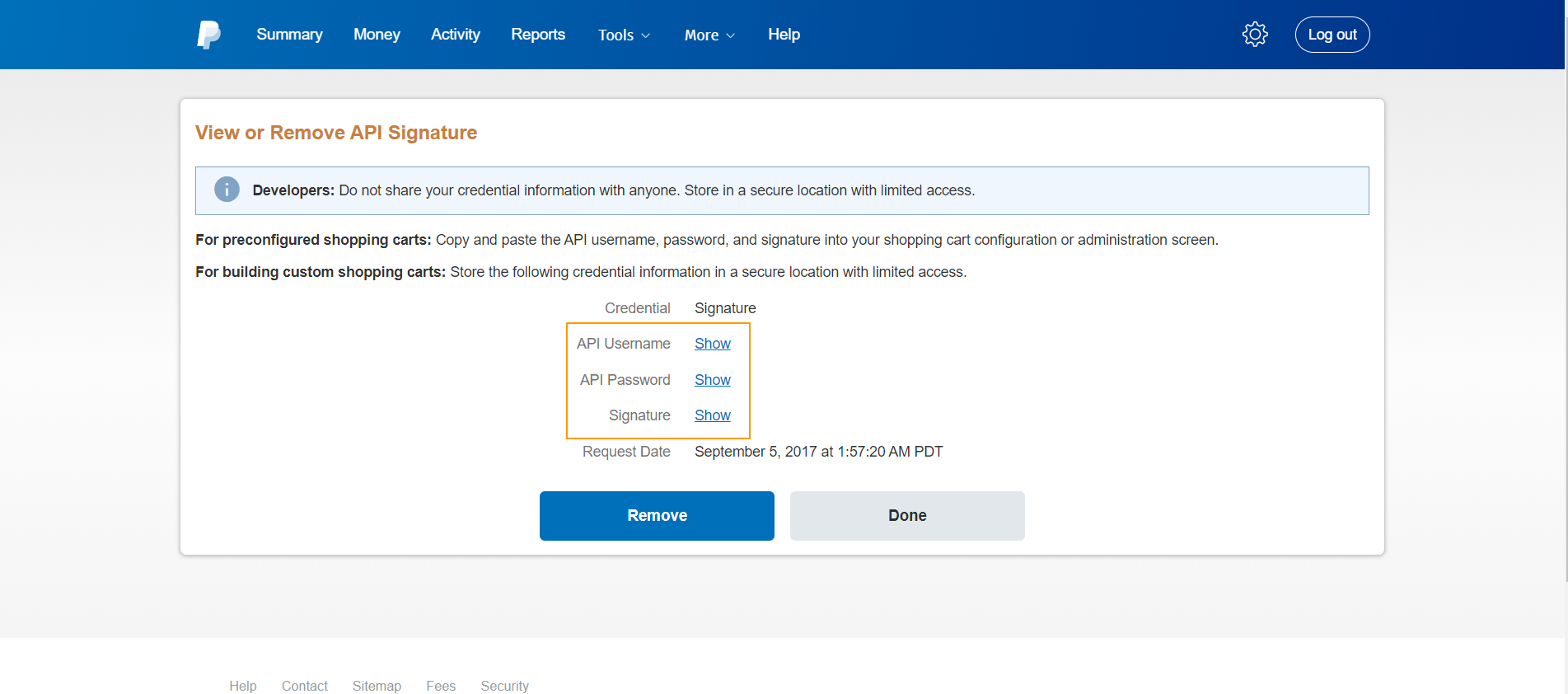Click Help in the top navigation

point(784,35)
